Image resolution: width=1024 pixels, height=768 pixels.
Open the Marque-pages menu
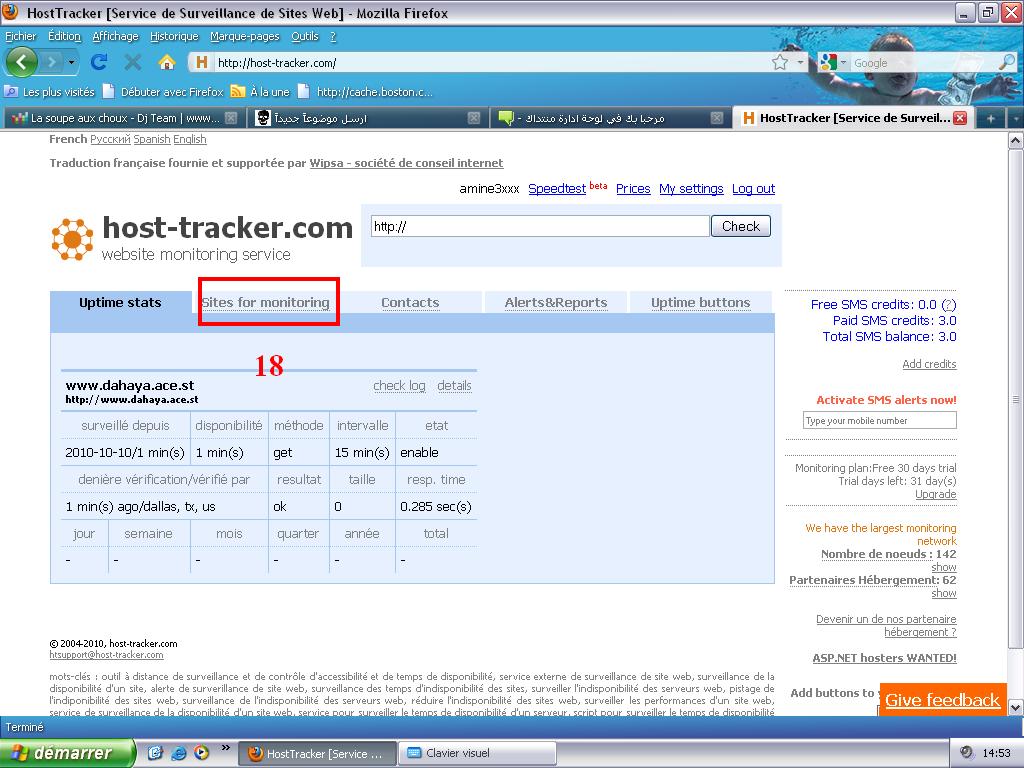click(x=244, y=37)
